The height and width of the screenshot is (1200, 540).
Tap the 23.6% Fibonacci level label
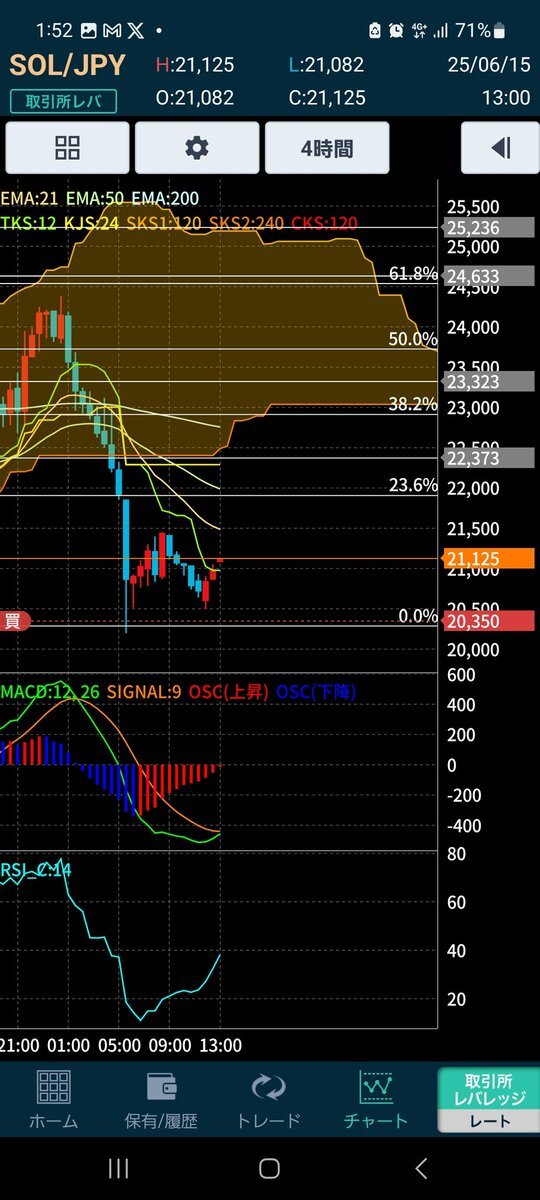pyautogui.click(x=412, y=485)
